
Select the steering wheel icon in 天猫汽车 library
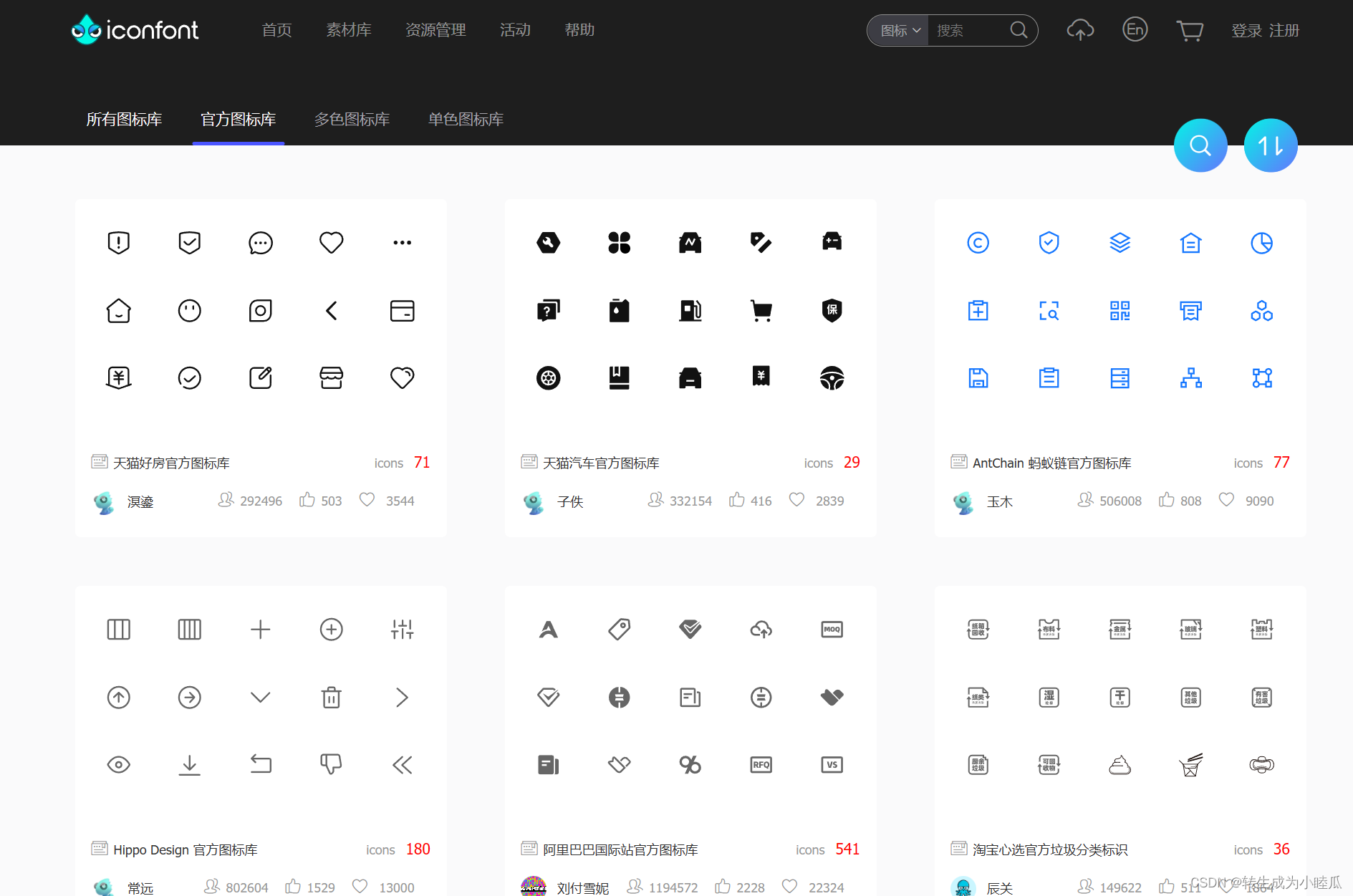pos(832,377)
